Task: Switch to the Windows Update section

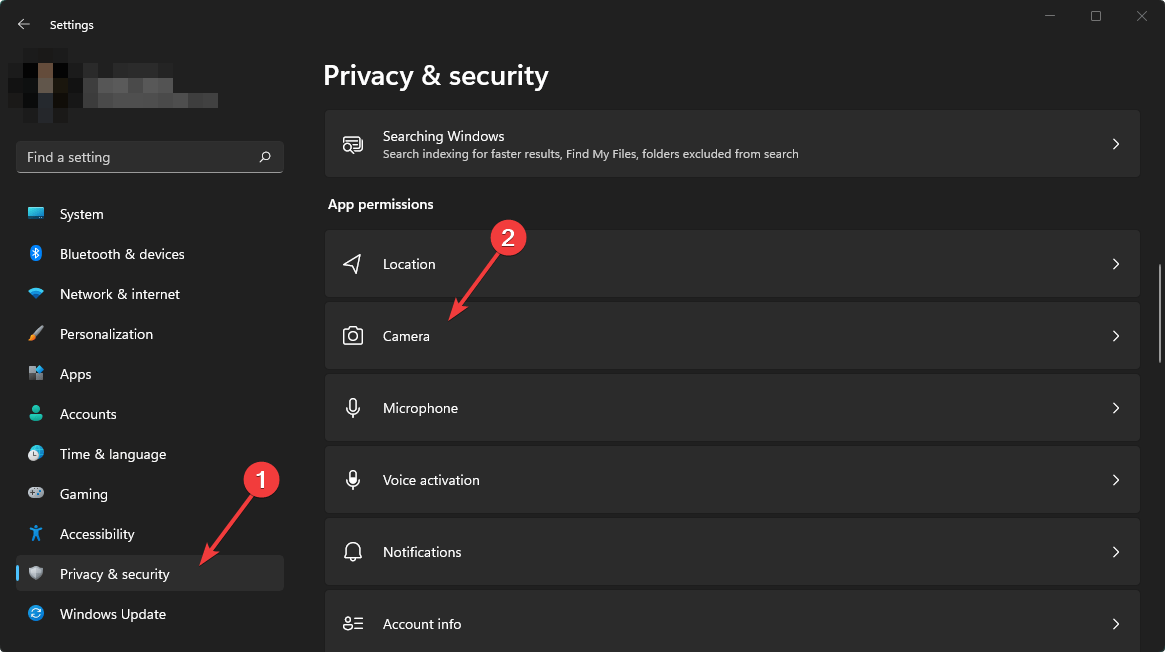Action: [x=112, y=613]
